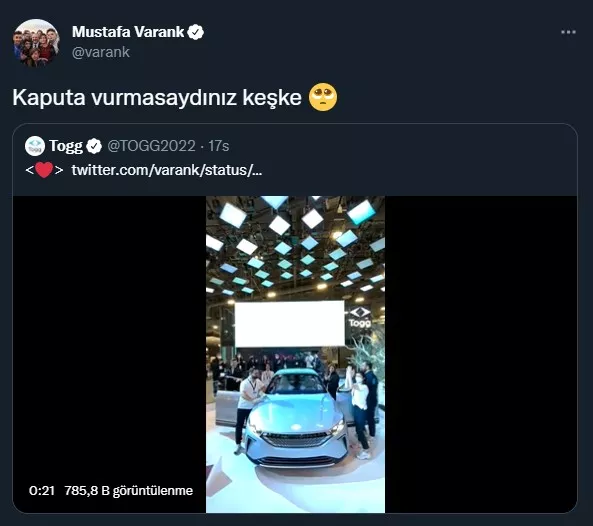This screenshot has width=593, height=526.
Task: Open the three-dot more options menu
Action: 568,33
